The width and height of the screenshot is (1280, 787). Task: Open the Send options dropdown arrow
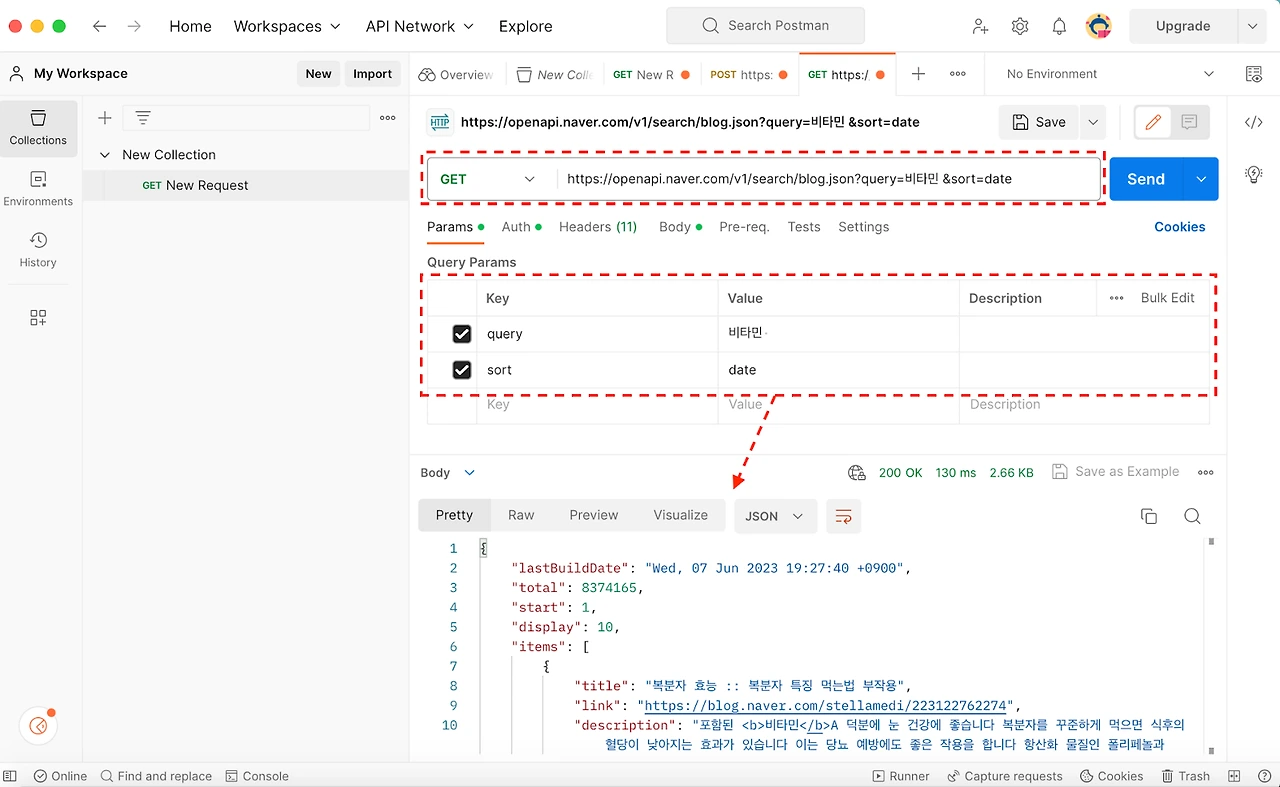pos(1200,179)
